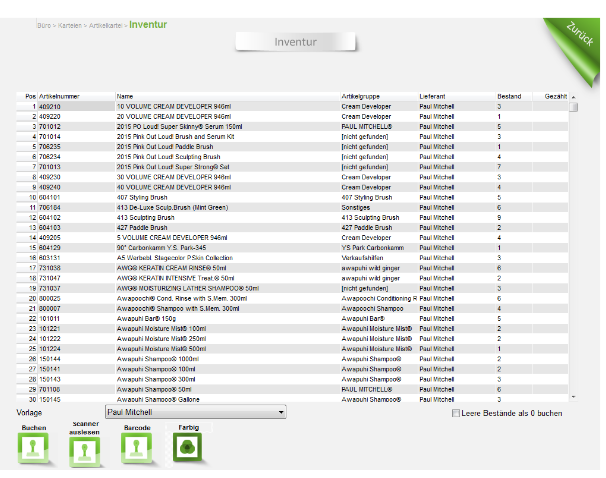
Task: Select Awapuhi Moisture Mist® 250ml
Action: (162, 339)
